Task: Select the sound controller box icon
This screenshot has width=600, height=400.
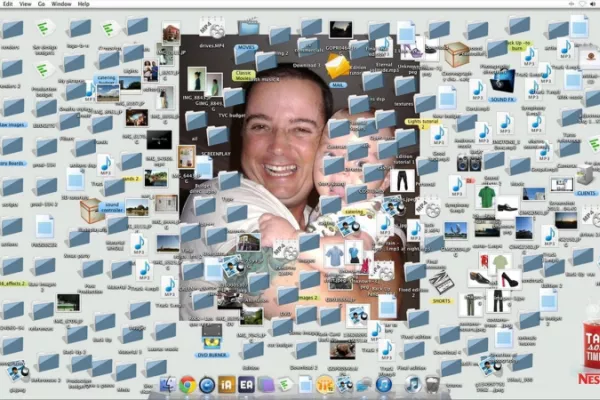Action: coord(93,210)
